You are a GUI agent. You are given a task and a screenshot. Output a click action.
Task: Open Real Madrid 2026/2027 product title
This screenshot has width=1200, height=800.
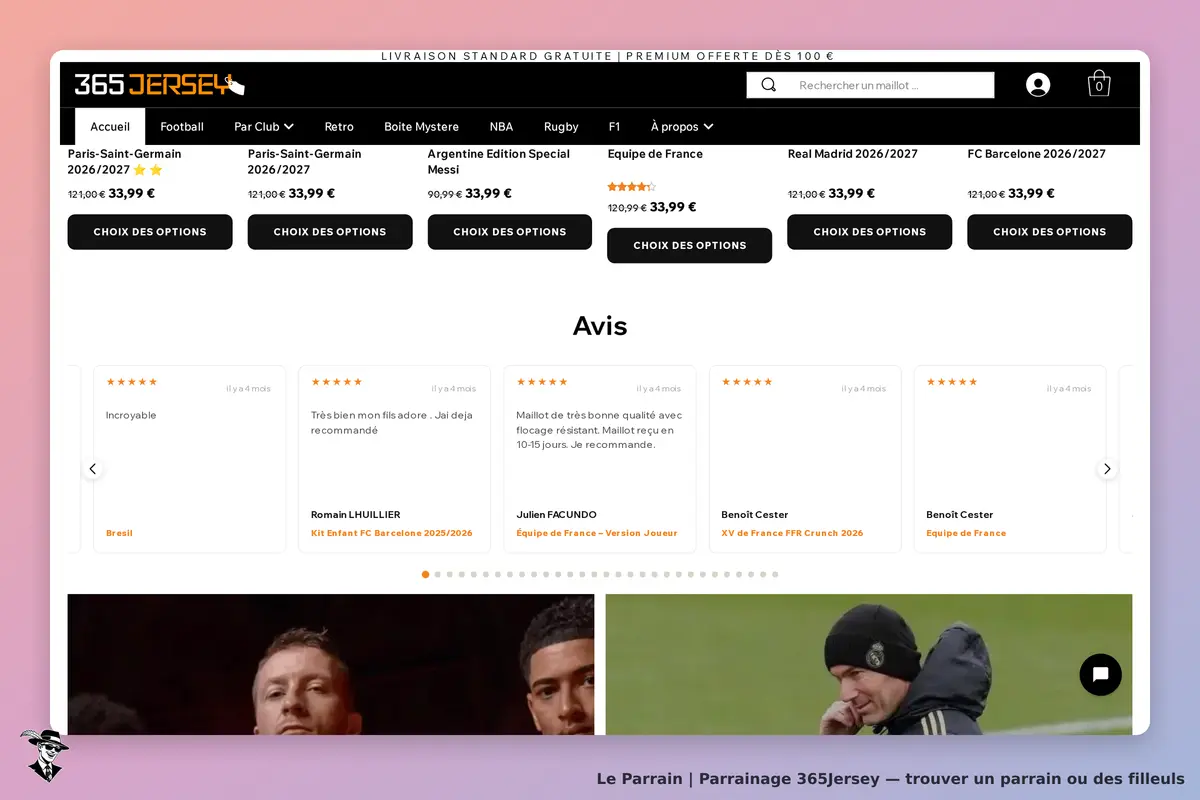(853, 154)
